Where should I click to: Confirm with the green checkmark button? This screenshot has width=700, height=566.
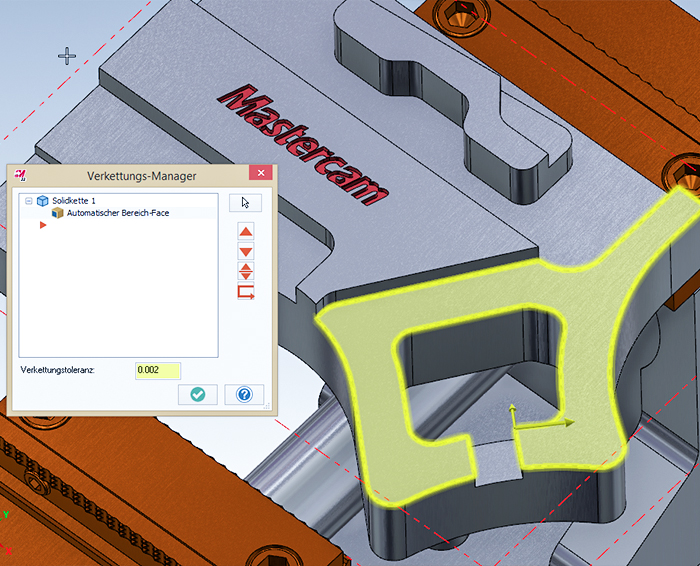(x=197, y=394)
